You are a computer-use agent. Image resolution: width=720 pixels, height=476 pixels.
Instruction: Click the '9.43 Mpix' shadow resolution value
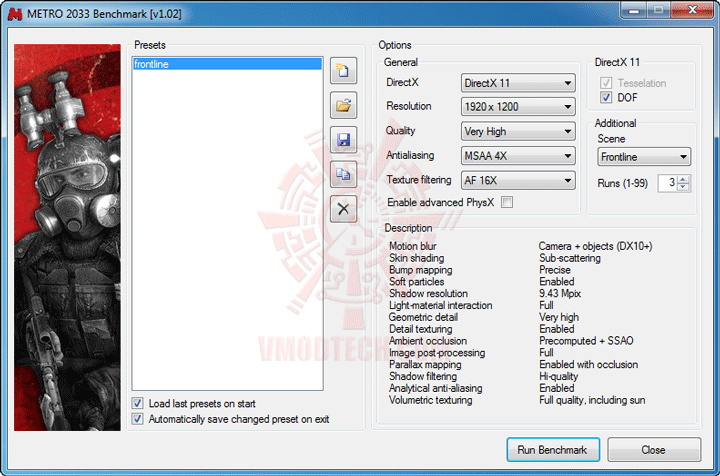[560, 293]
